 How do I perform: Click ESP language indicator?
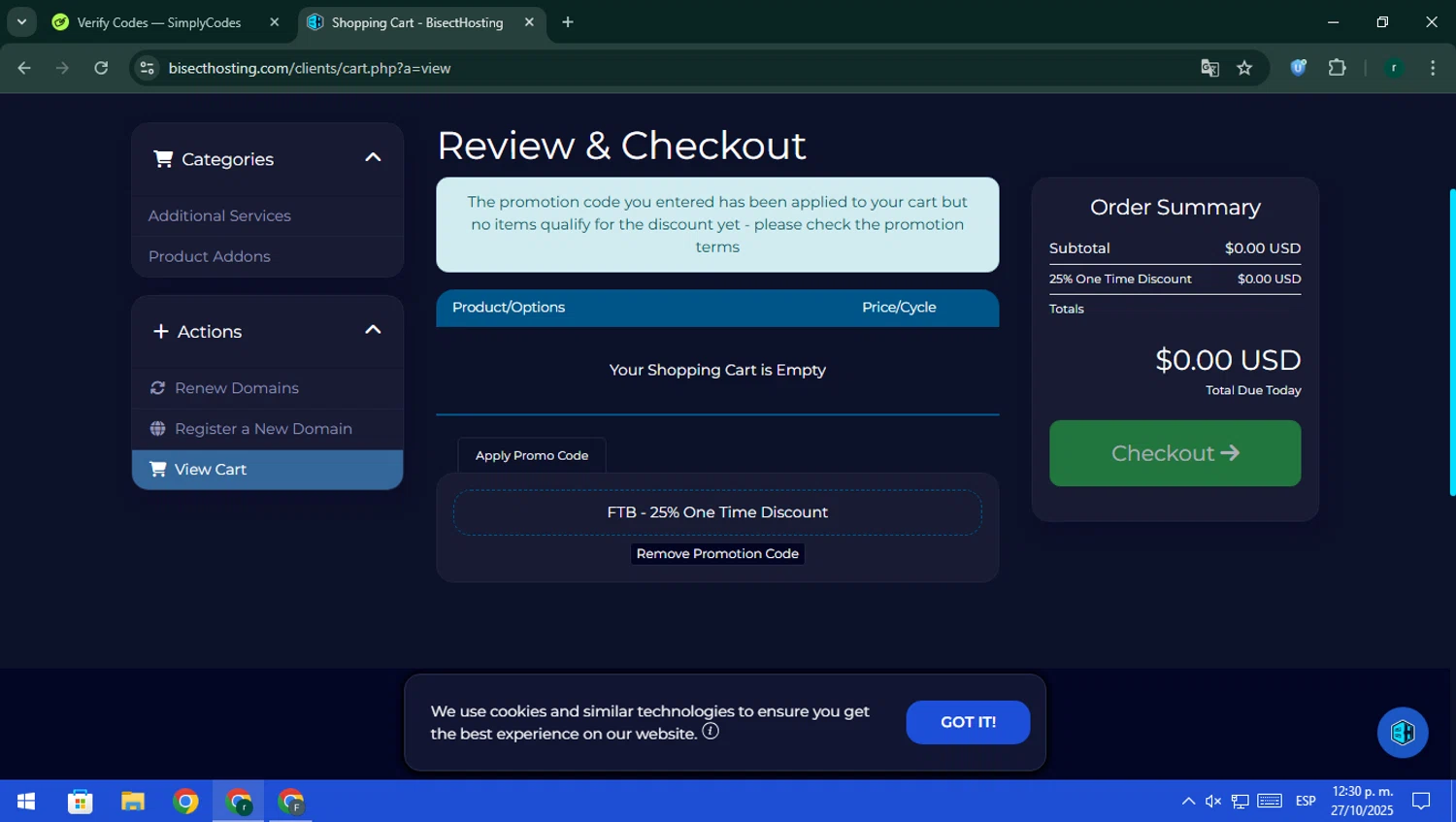(1306, 802)
